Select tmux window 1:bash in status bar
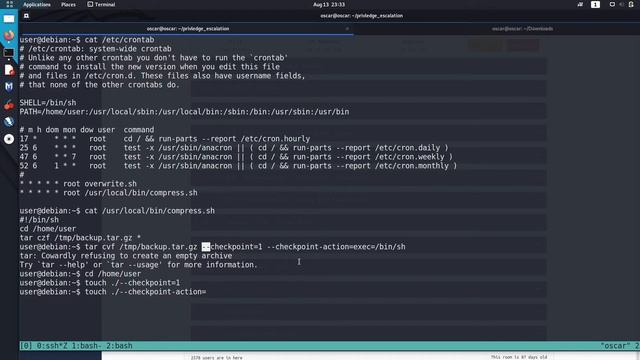 pos(87,346)
